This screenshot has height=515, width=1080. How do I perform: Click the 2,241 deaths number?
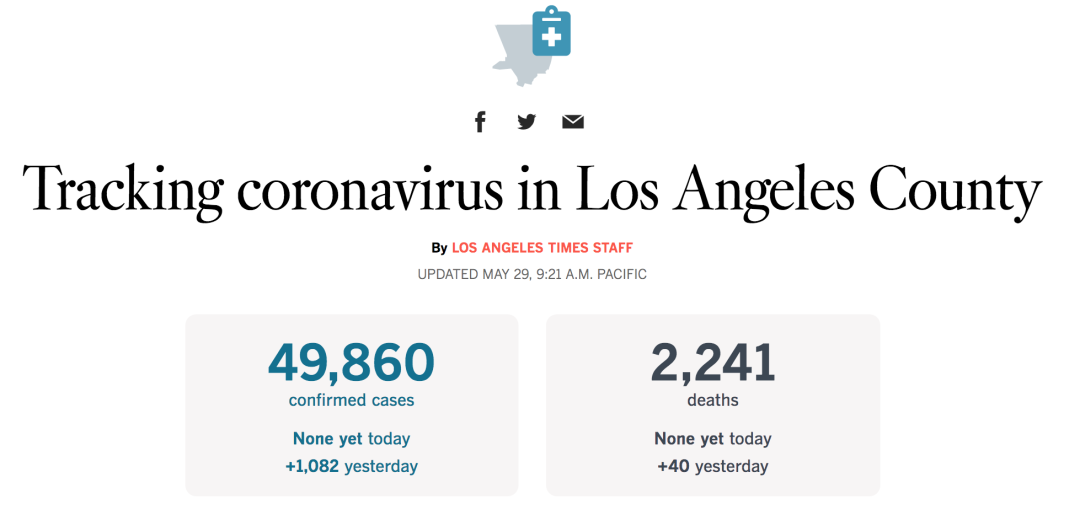(713, 364)
